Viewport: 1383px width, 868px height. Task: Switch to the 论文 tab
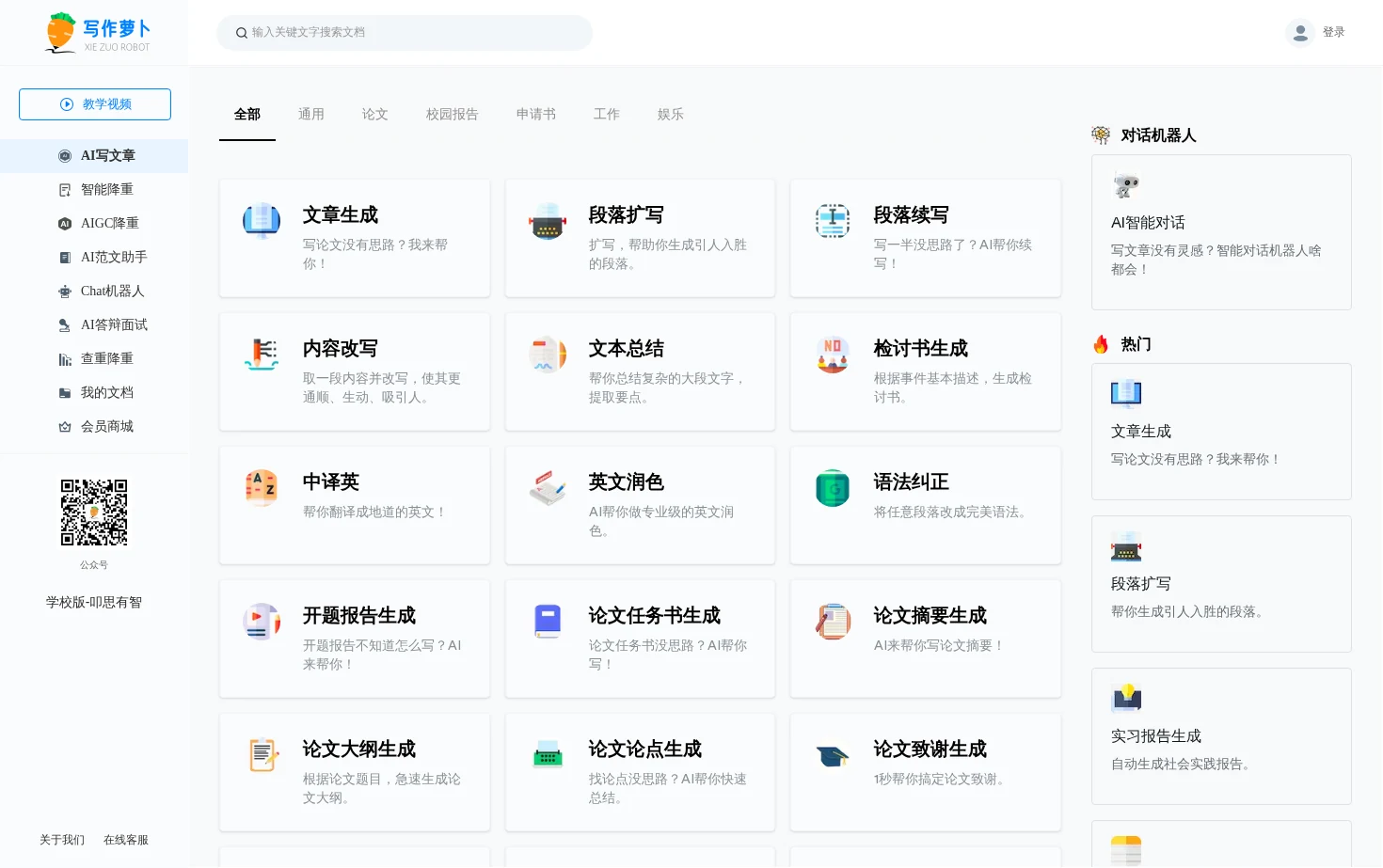tap(375, 114)
